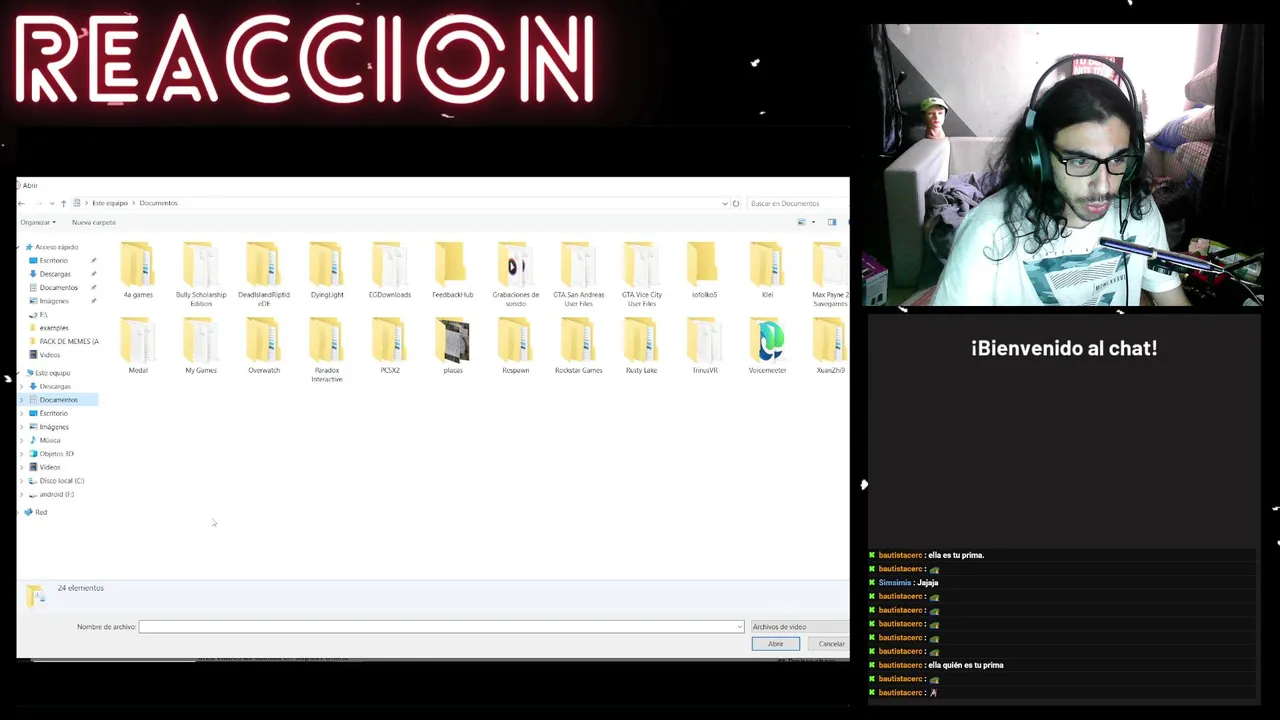Select GTA San Andreas User Files folder

tap(579, 275)
